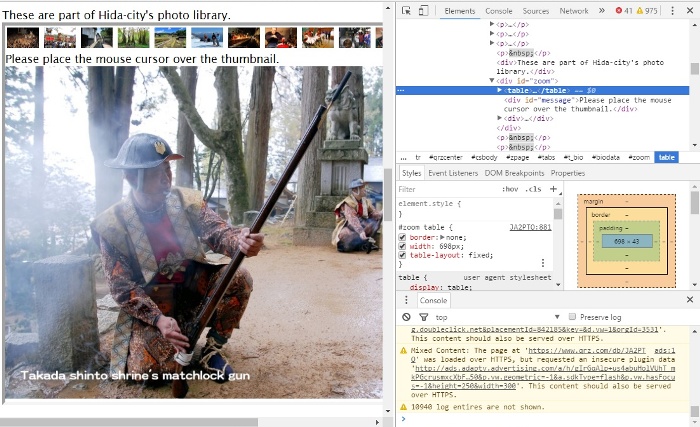Uncheck the border: none property
The image size is (700, 427).
tap(402, 238)
